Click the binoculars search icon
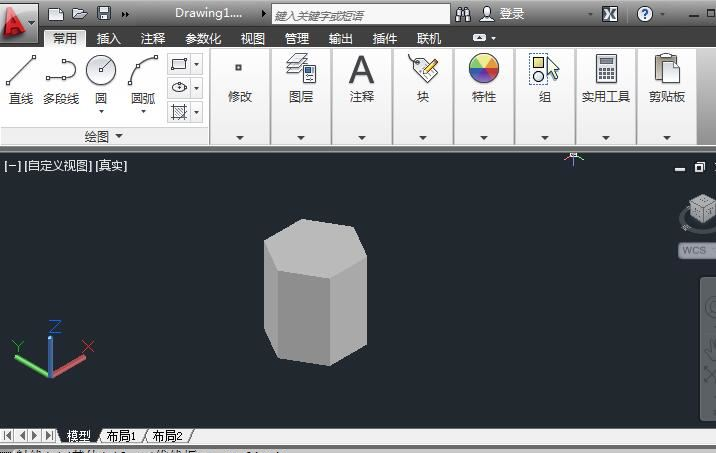Screen dimensions: 716x453 click(463, 14)
